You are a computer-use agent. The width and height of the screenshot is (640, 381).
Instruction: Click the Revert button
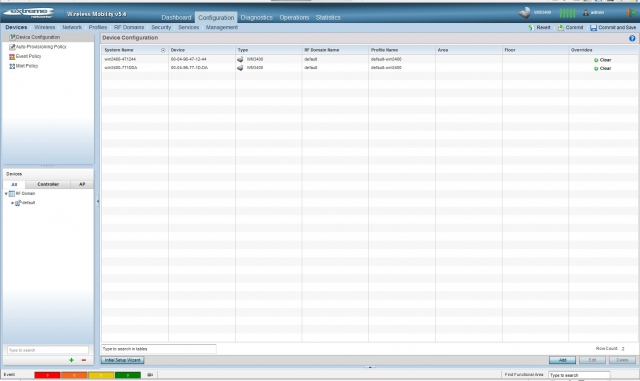[540, 27]
